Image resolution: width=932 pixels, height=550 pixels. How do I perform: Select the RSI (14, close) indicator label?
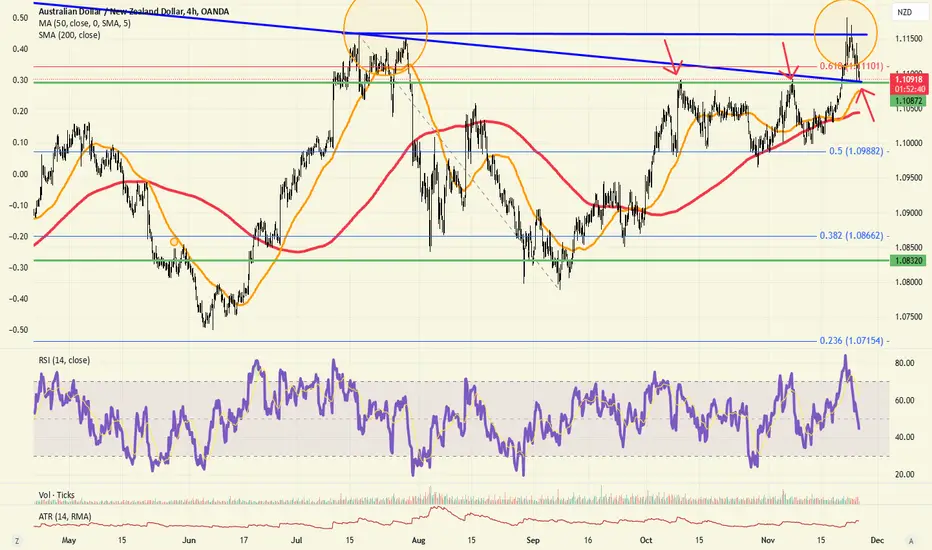(64, 360)
